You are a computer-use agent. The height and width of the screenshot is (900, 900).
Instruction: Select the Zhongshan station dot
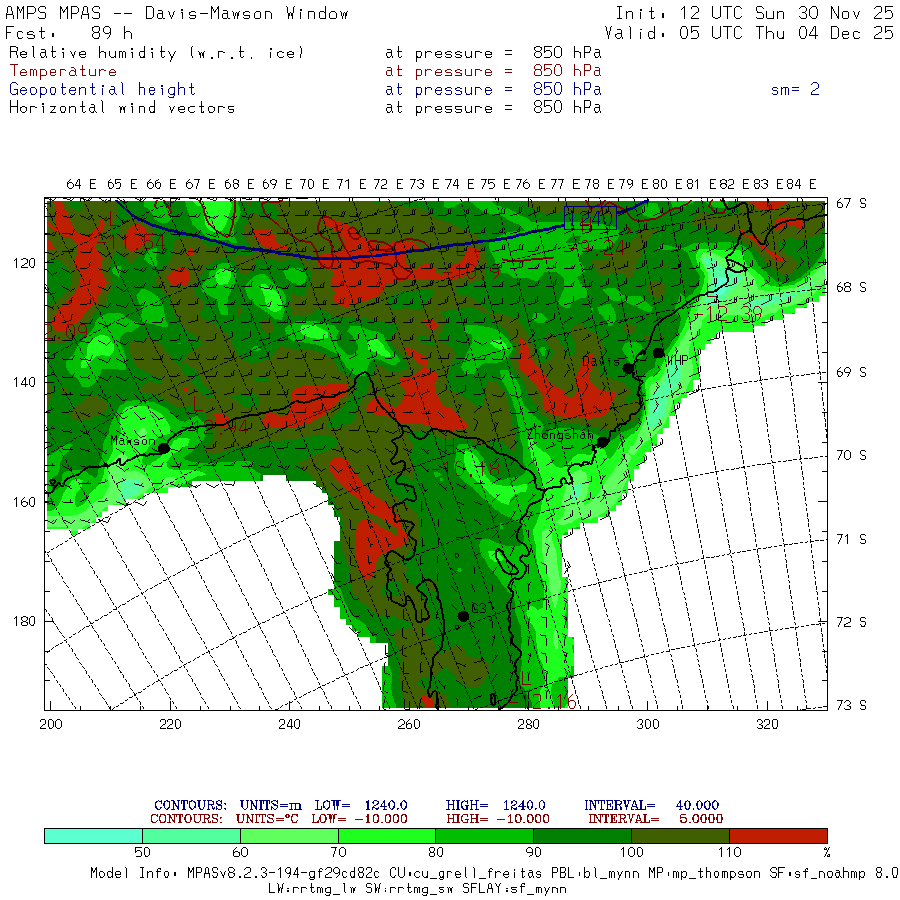(602, 442)
